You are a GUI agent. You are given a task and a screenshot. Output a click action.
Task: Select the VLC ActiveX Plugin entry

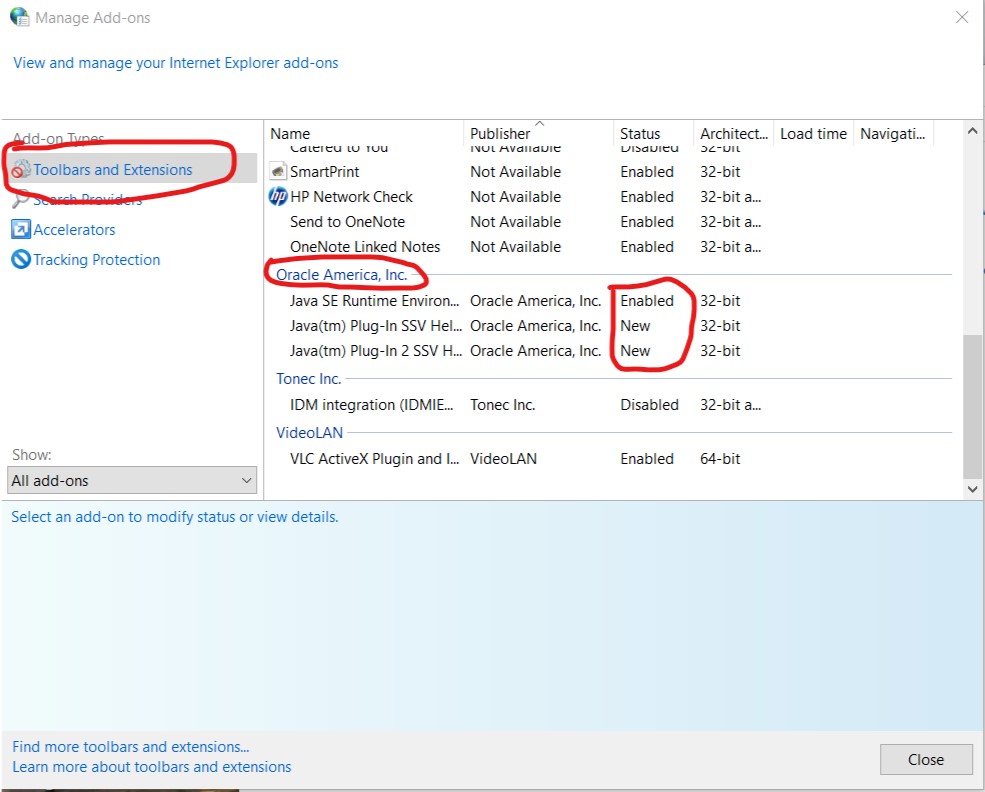pos(375,458)
